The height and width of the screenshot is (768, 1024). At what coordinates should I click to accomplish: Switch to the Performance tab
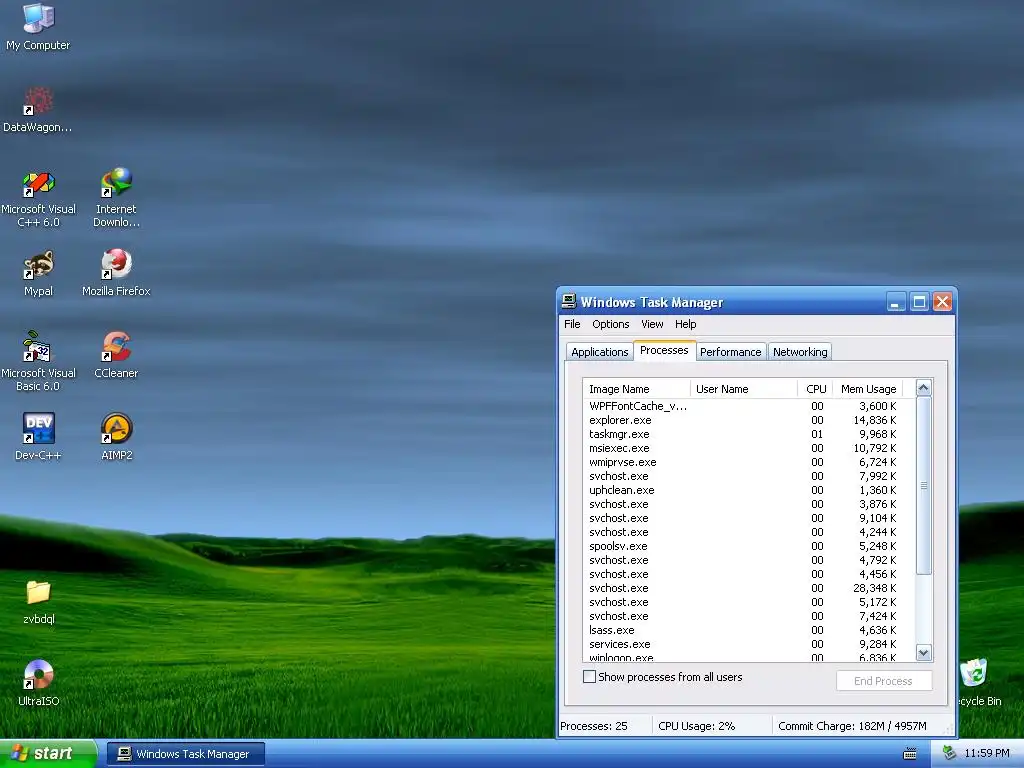tap(731, 352)
